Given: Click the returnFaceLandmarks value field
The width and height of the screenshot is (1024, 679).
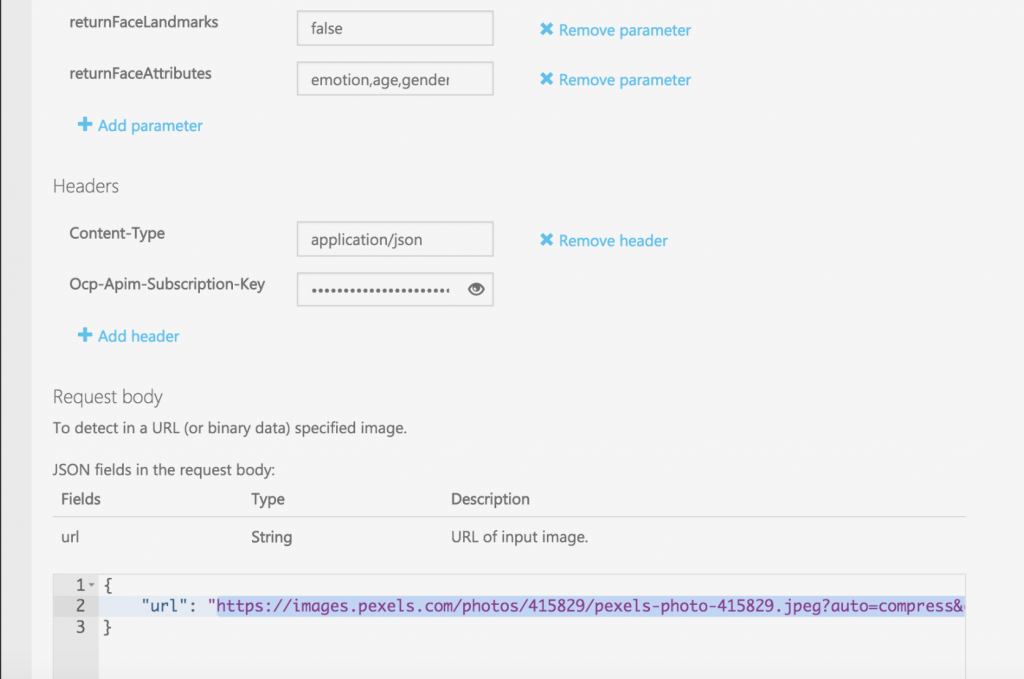Looking at the screenshot, I should point(394,28).
